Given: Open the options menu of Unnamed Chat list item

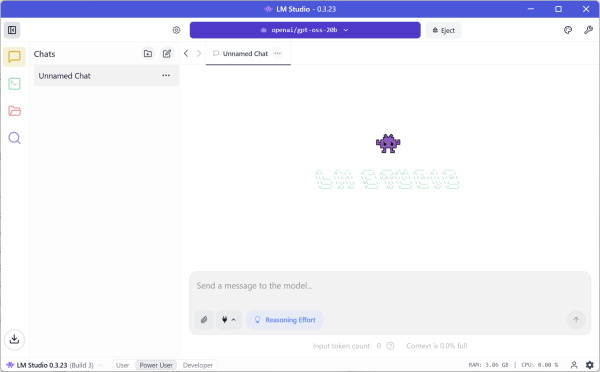Looking at the screenshot, I should point(166,75).
